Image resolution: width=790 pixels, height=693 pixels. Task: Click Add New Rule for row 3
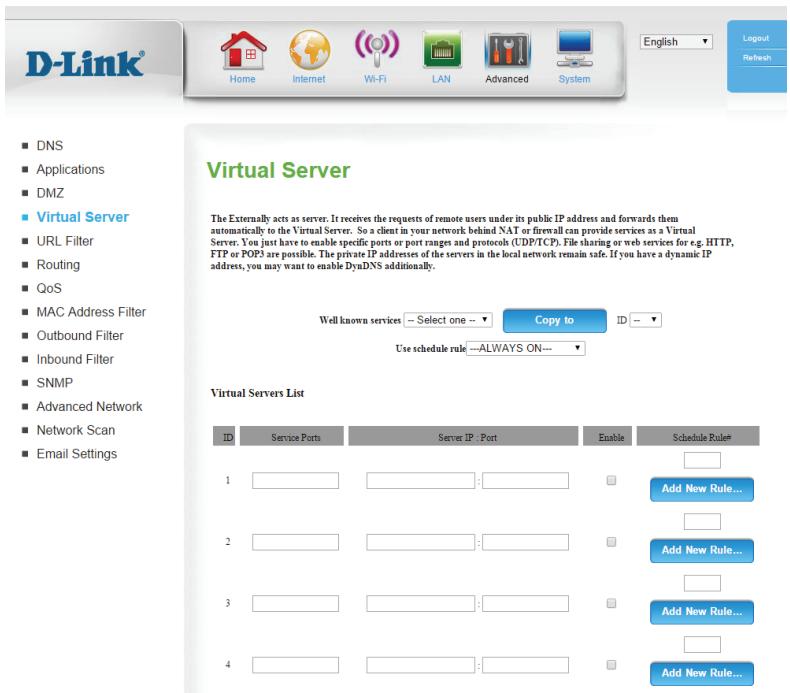point(702,612)
